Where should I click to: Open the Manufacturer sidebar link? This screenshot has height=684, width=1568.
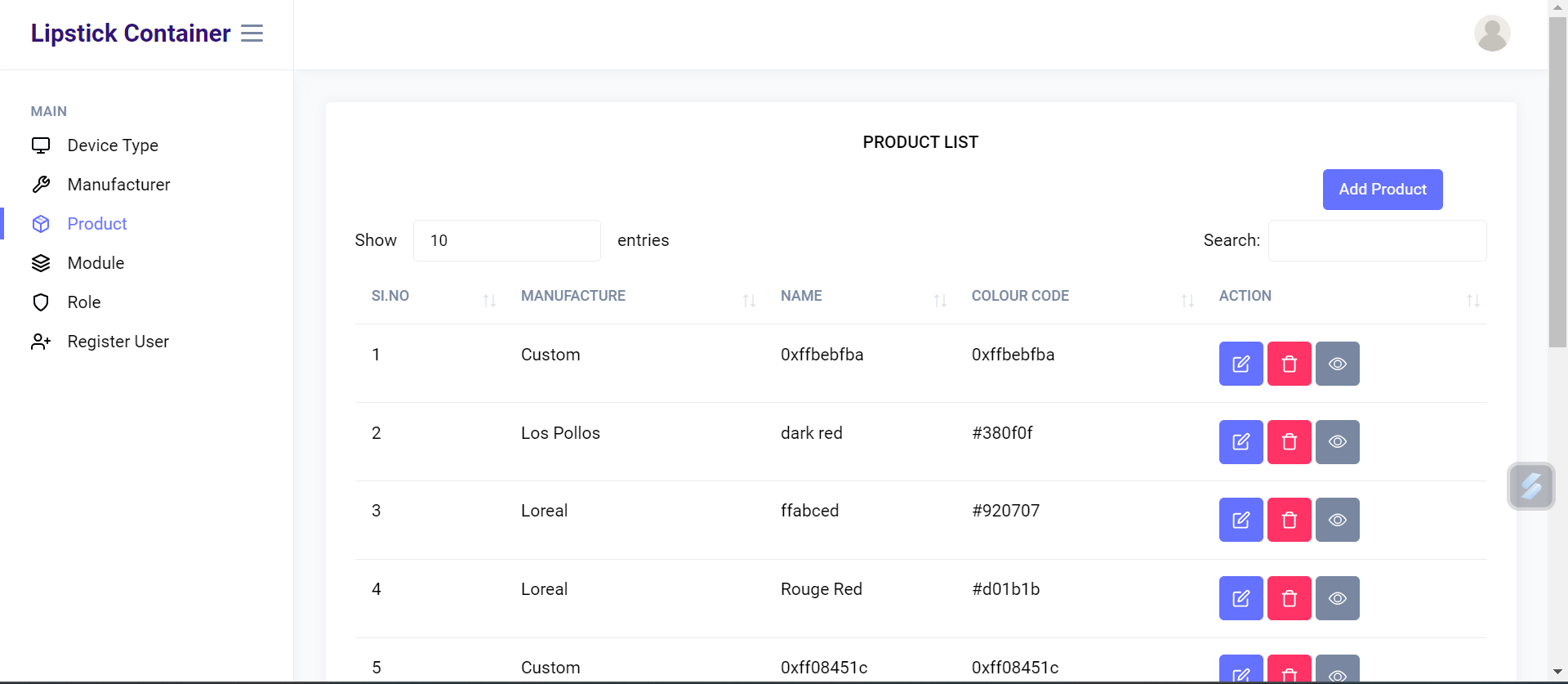118,185
